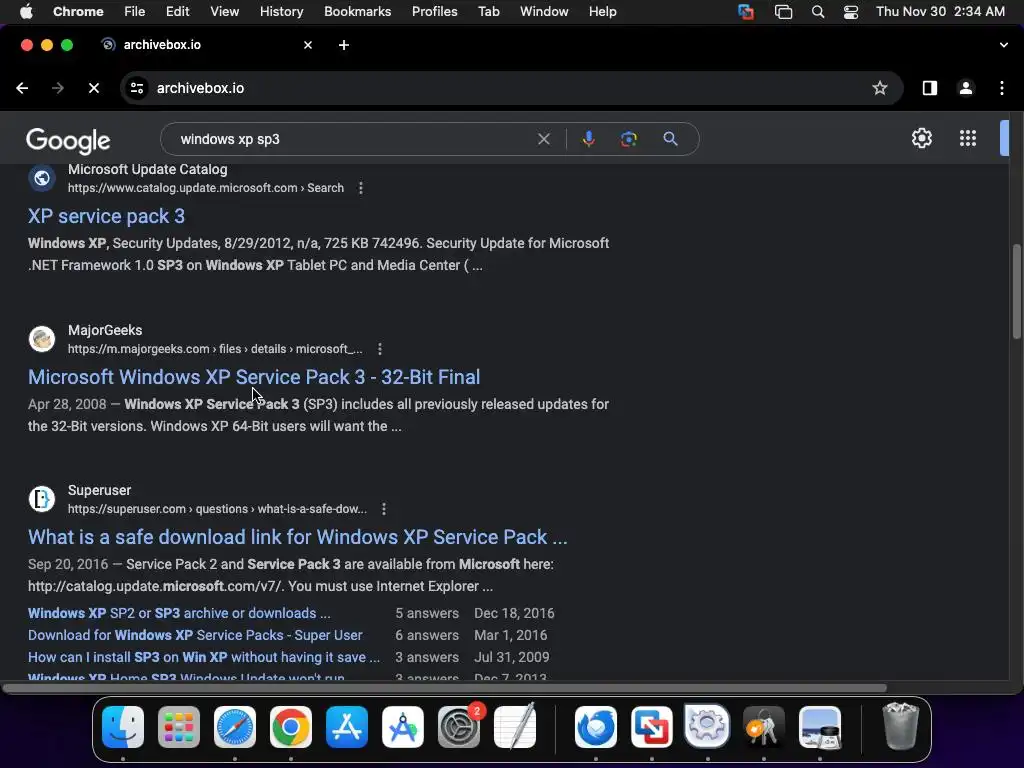
Task: Open Google quick settings gear
Action: [x=922, y=138]
